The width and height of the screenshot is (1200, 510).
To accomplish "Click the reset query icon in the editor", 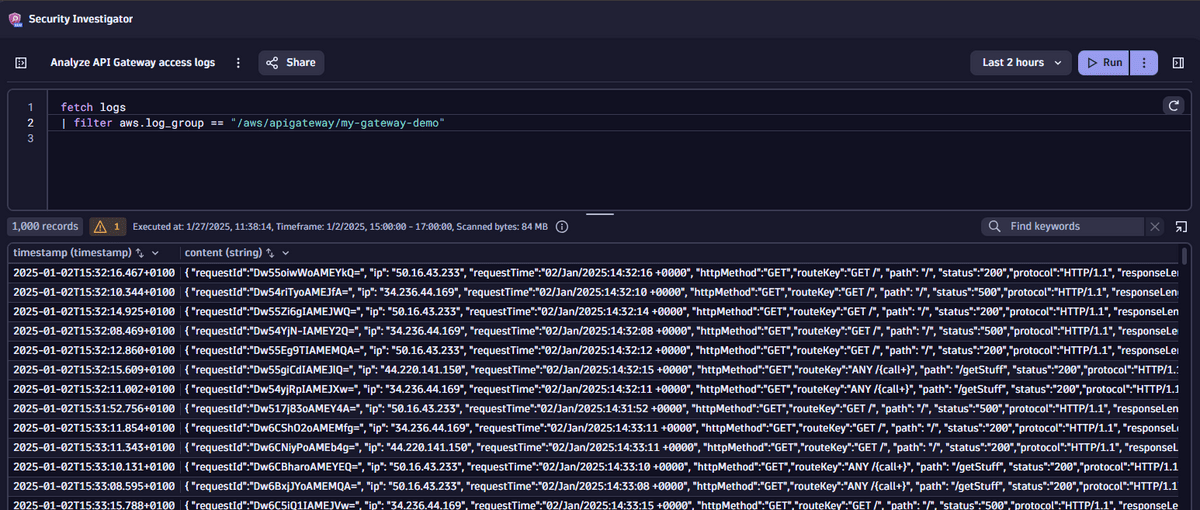I will pos(1174,105).
